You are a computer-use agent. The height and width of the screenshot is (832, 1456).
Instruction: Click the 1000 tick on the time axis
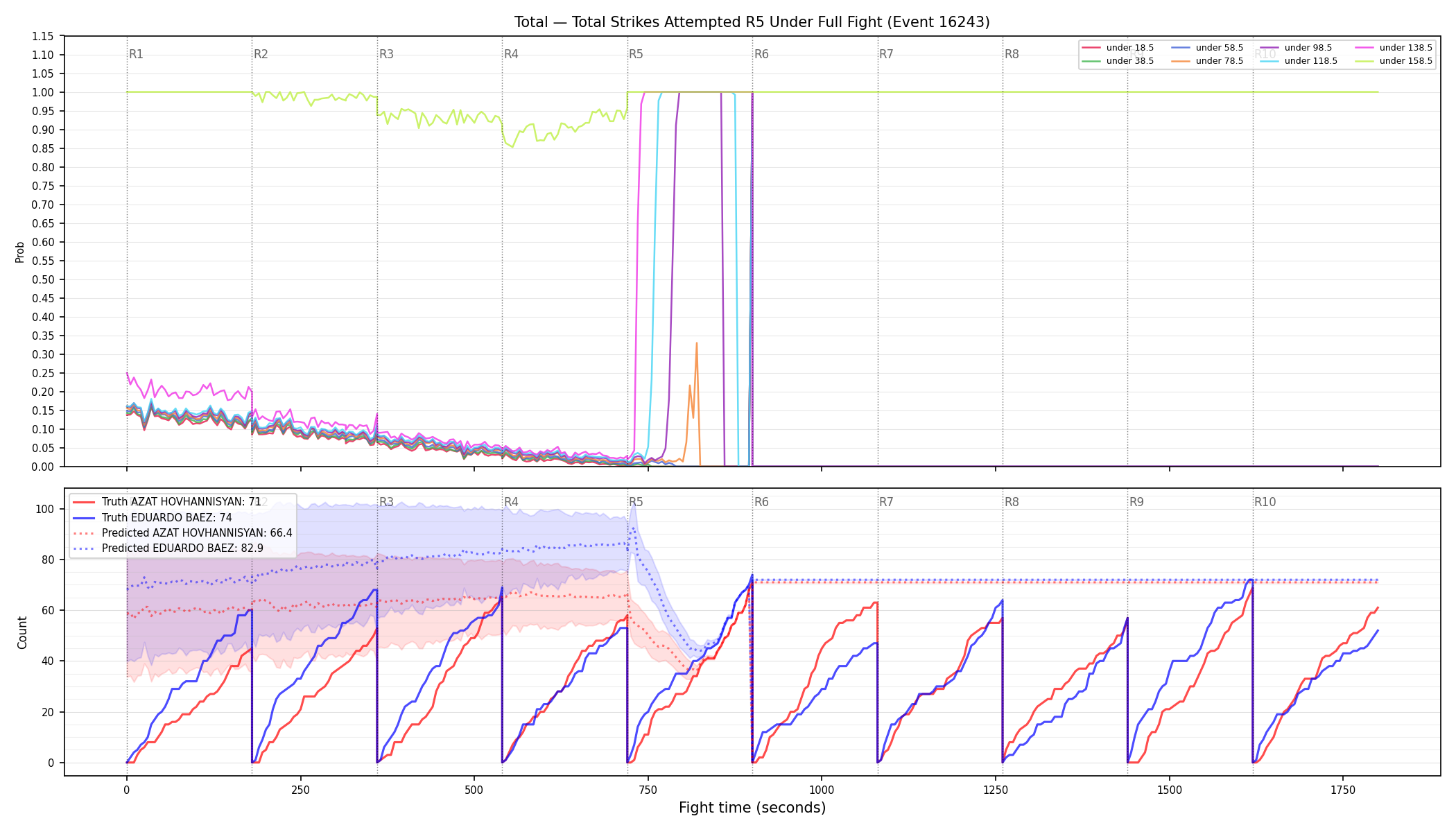[x=822, y=790]
